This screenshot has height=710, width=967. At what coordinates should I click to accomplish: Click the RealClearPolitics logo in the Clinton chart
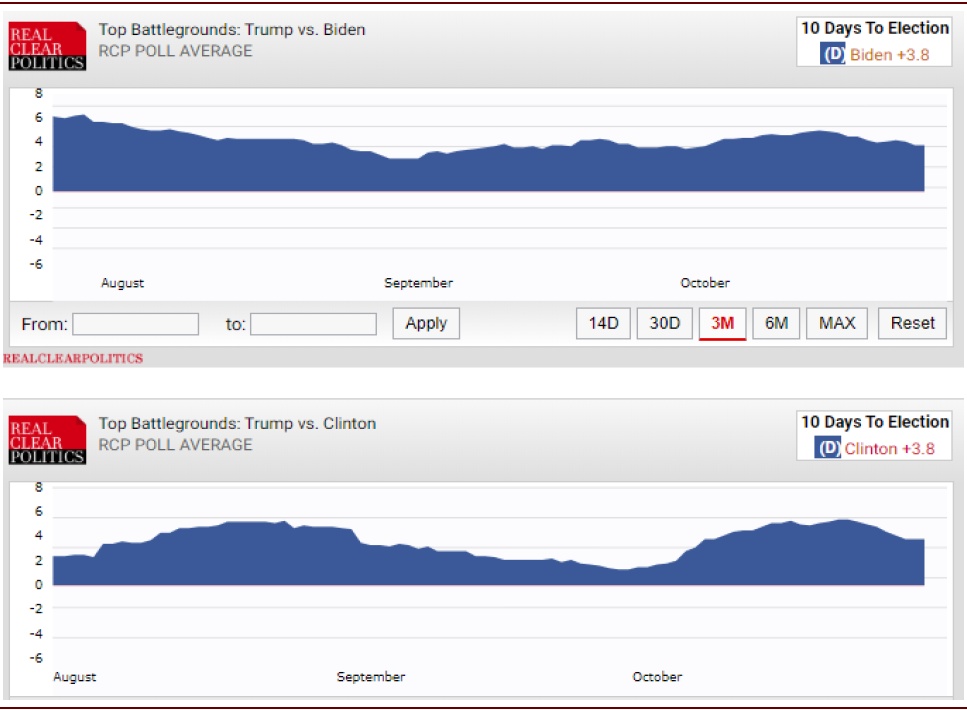coord(47,441)
